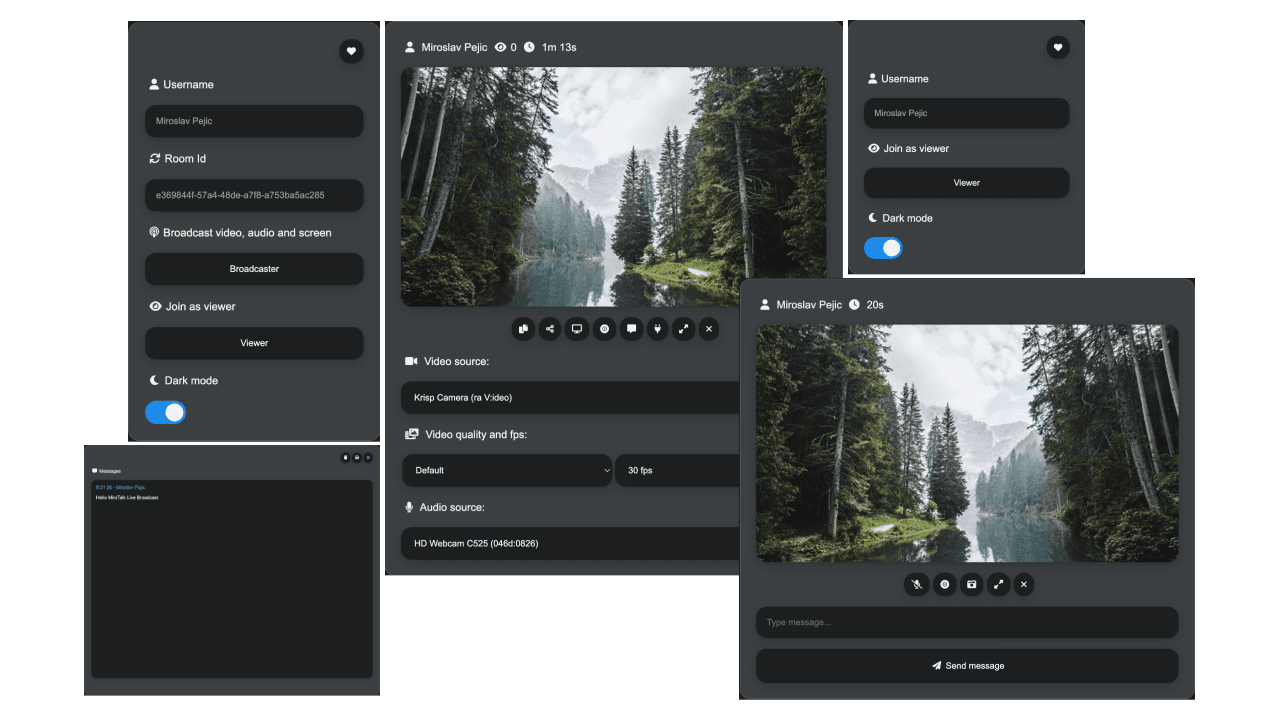Click the share room icon
1280x720 pixels.
pos(550,329)
